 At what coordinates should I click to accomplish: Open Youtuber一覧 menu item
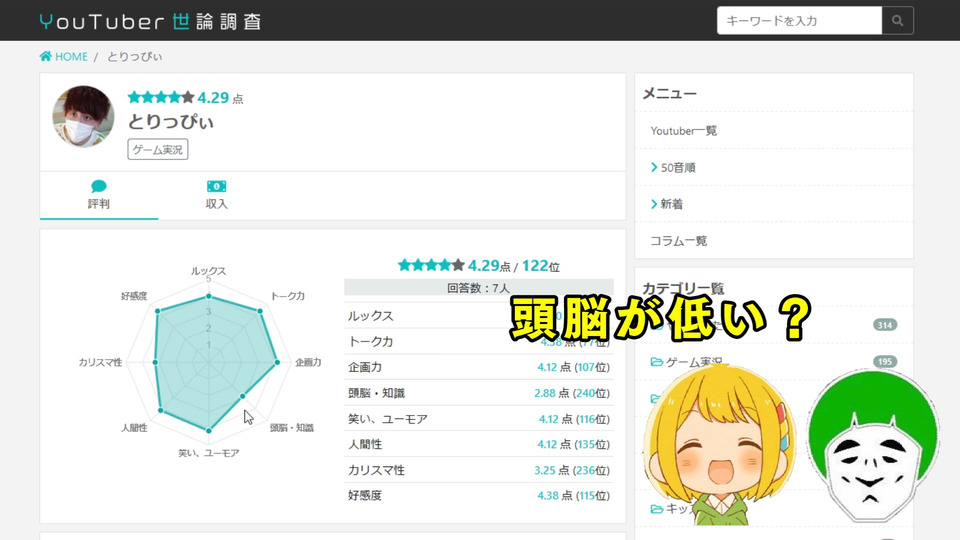pyautogui.click(x=683, y=130)
